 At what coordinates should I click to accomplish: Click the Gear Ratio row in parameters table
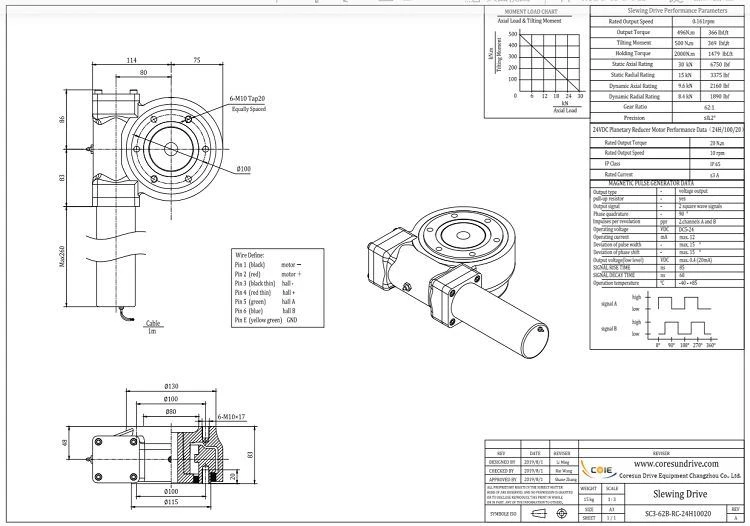[667, 107]
